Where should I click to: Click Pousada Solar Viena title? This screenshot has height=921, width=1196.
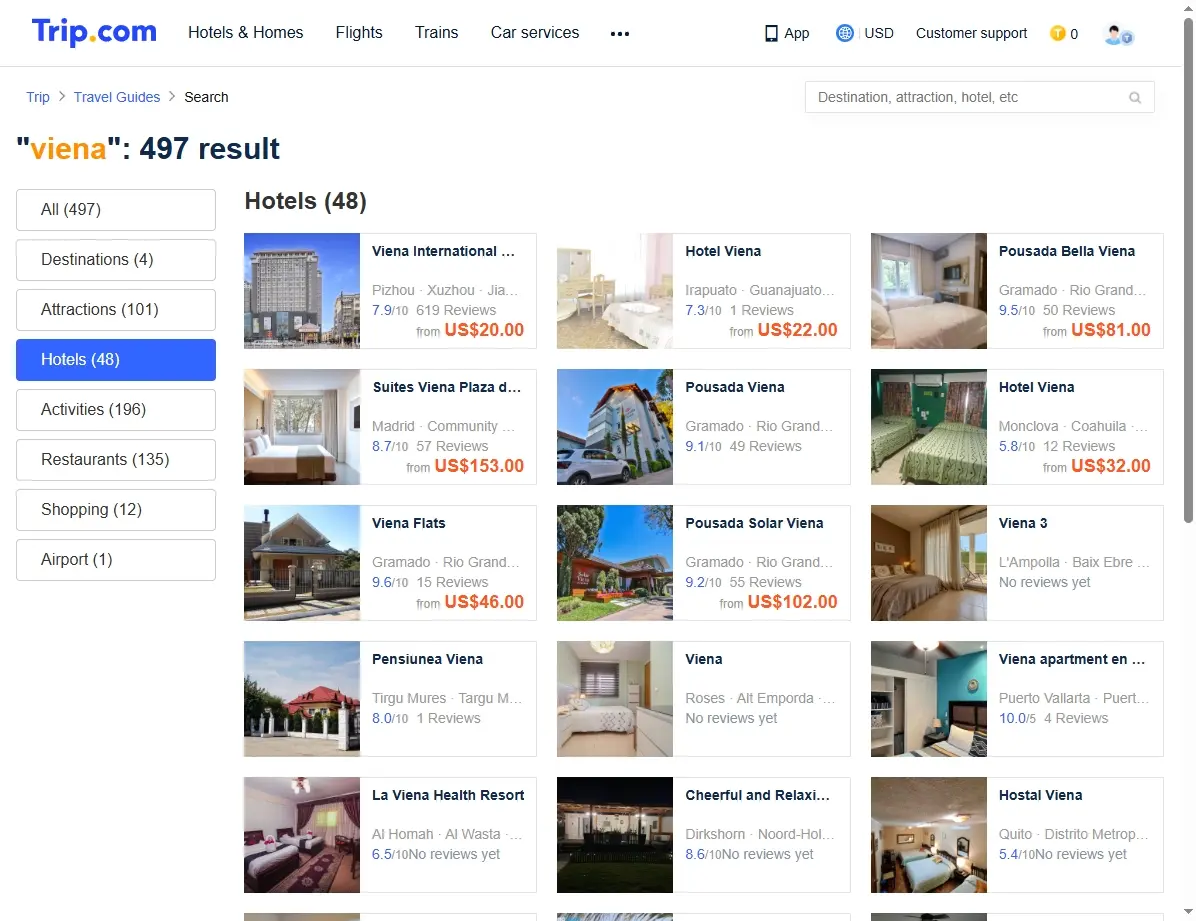point(754,523)
